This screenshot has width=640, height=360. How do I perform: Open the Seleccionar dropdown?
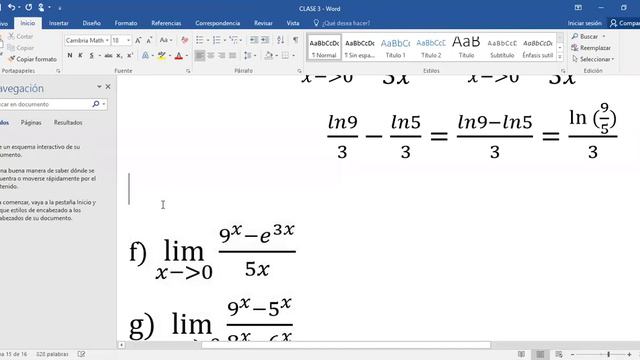(x=593, y=59)
